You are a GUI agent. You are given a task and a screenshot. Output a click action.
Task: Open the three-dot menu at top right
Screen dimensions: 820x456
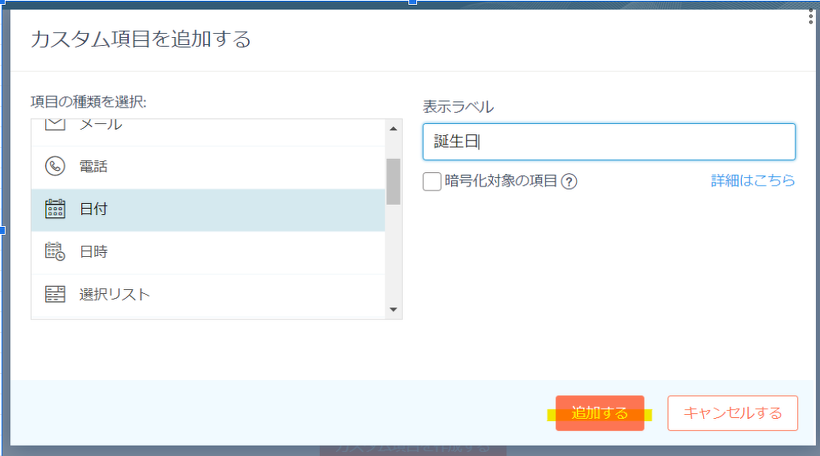point(810,17)
